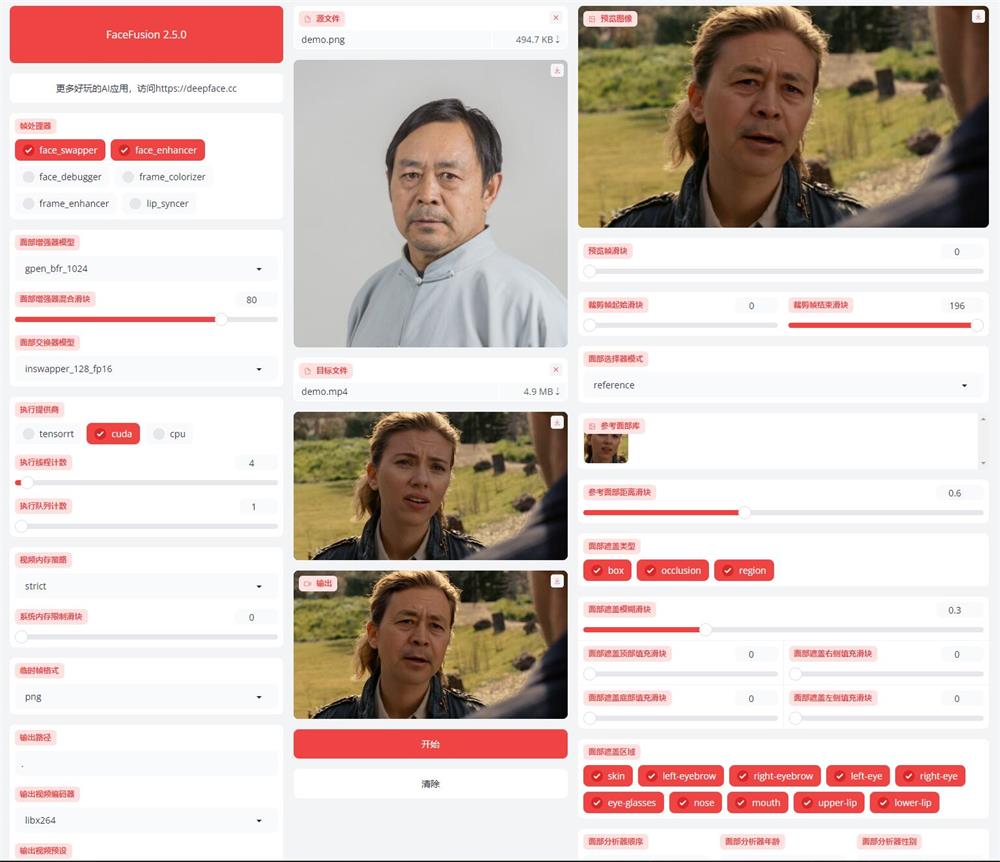
Task: Uncheck the mouth mask region
Action: (x=758, y=803)
